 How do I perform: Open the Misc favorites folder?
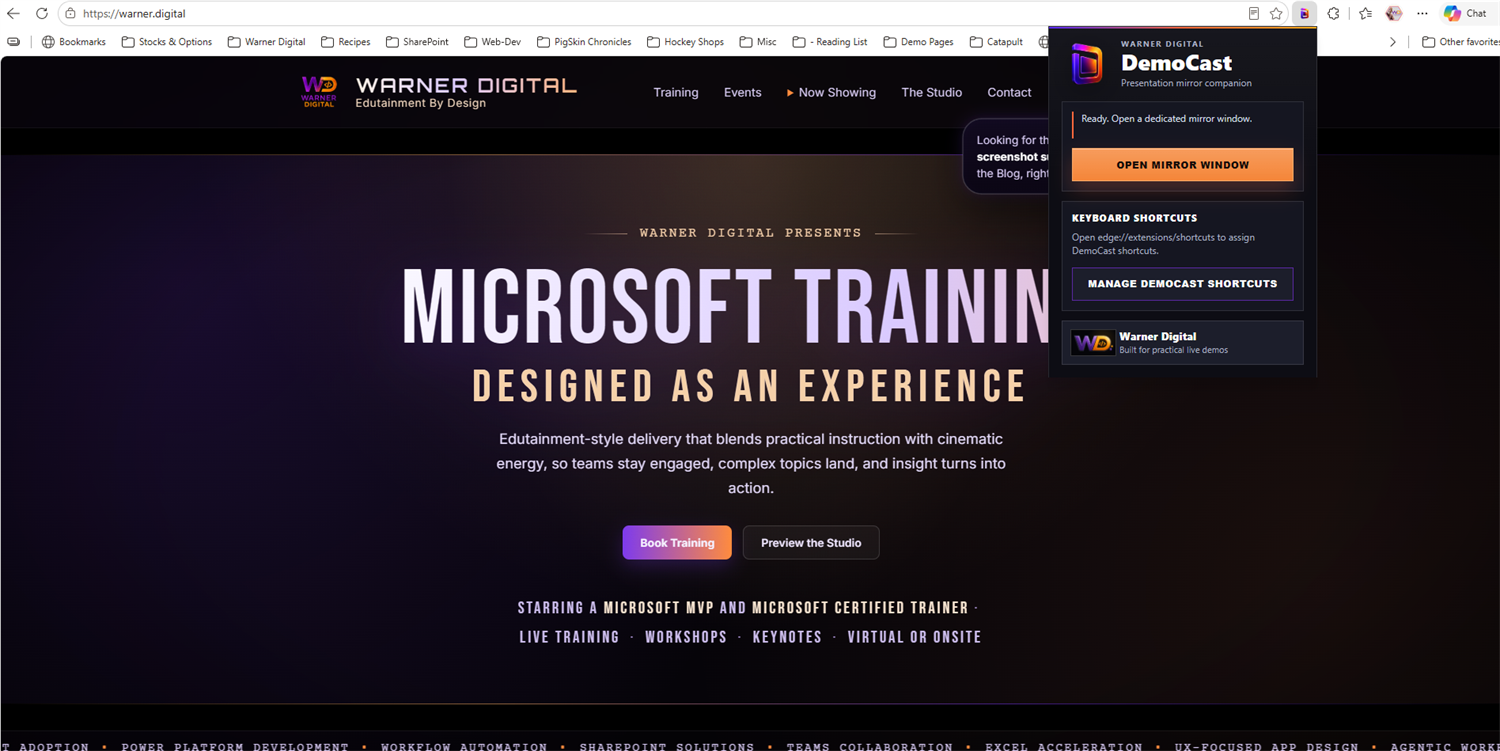(758, 42)
